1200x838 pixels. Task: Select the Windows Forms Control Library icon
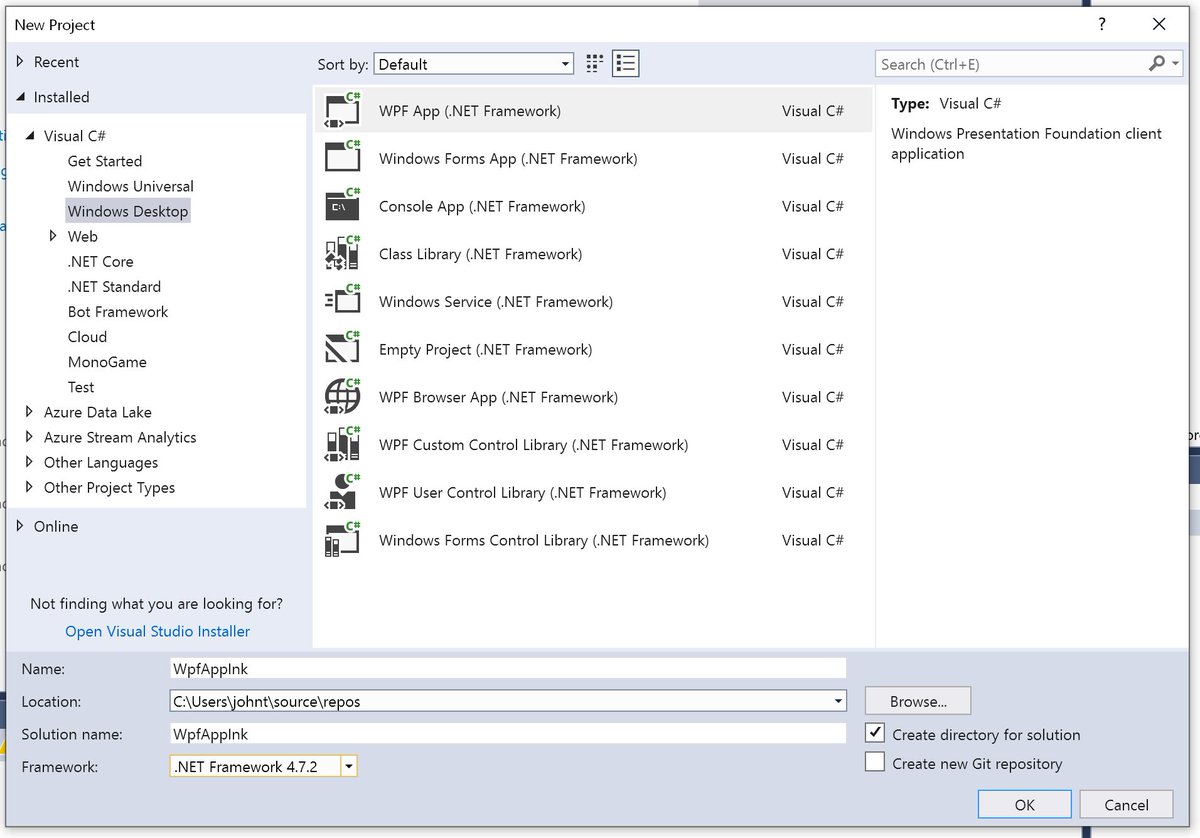343,540
